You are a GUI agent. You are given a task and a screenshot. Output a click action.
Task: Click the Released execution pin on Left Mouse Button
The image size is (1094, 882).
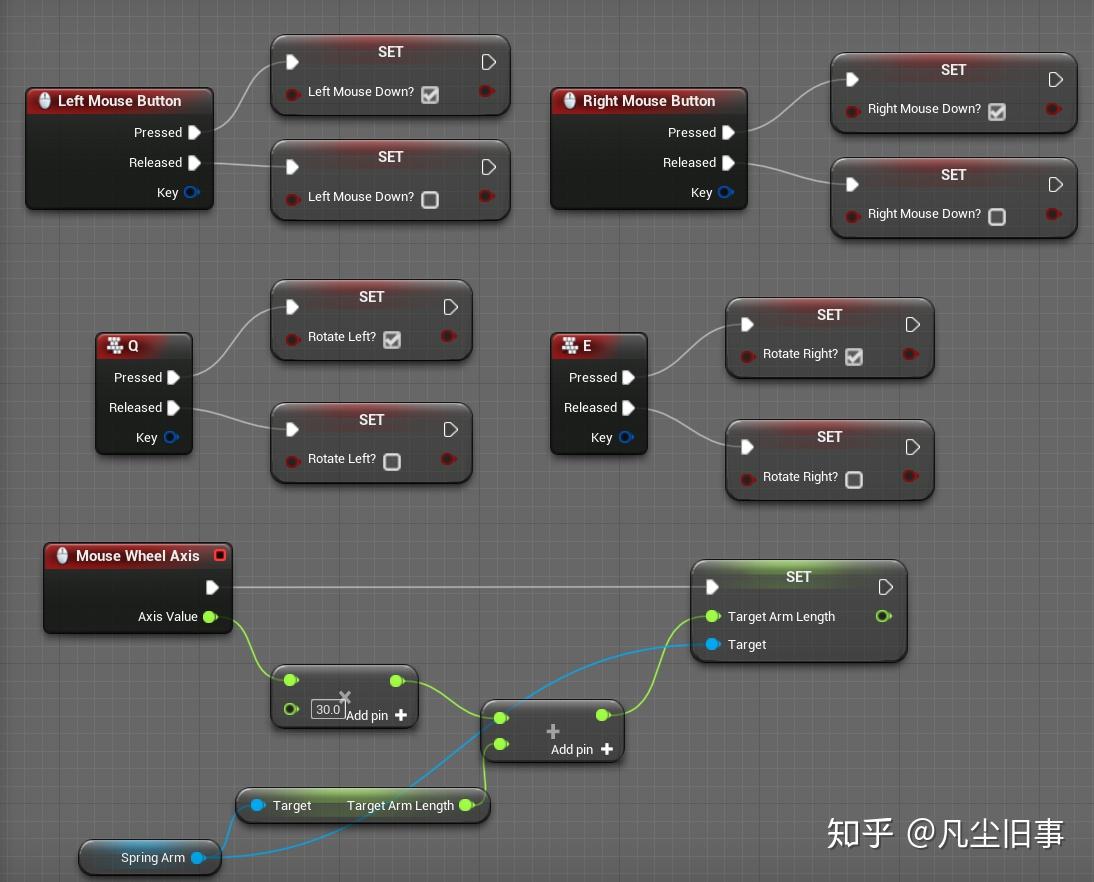194,162
